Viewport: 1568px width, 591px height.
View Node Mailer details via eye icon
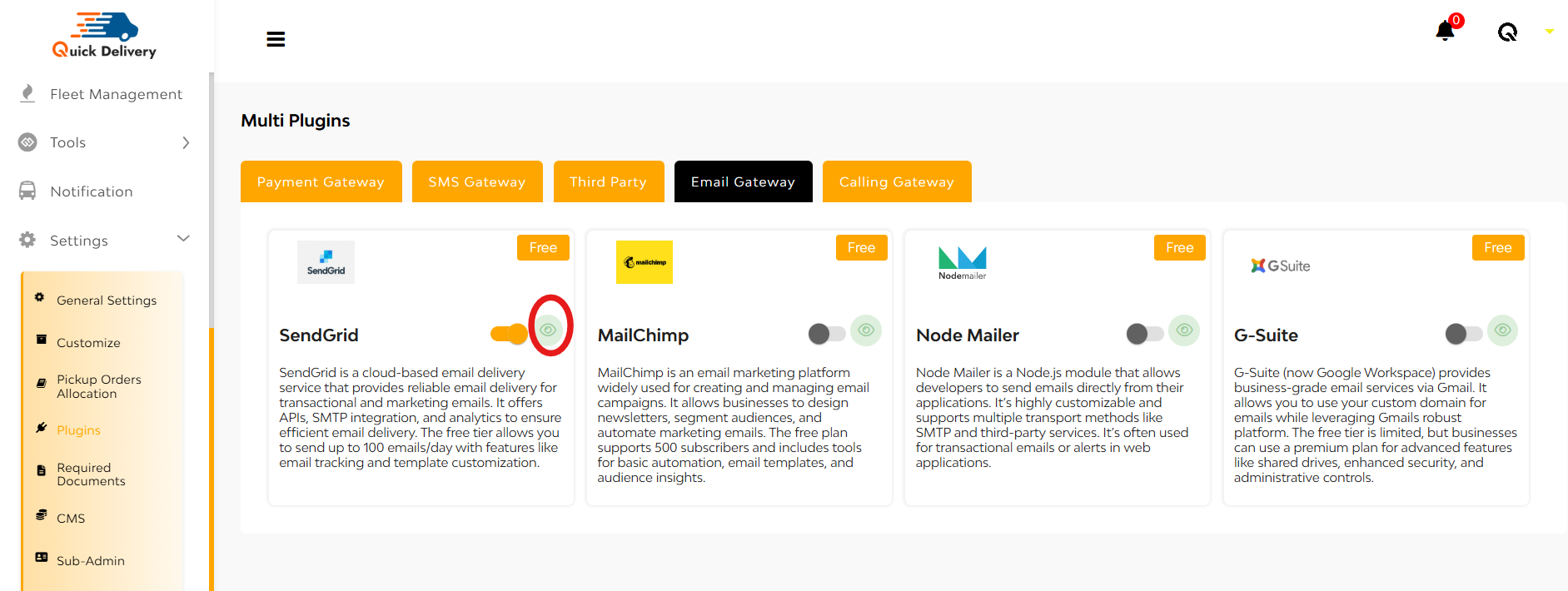click(1184, 330)
